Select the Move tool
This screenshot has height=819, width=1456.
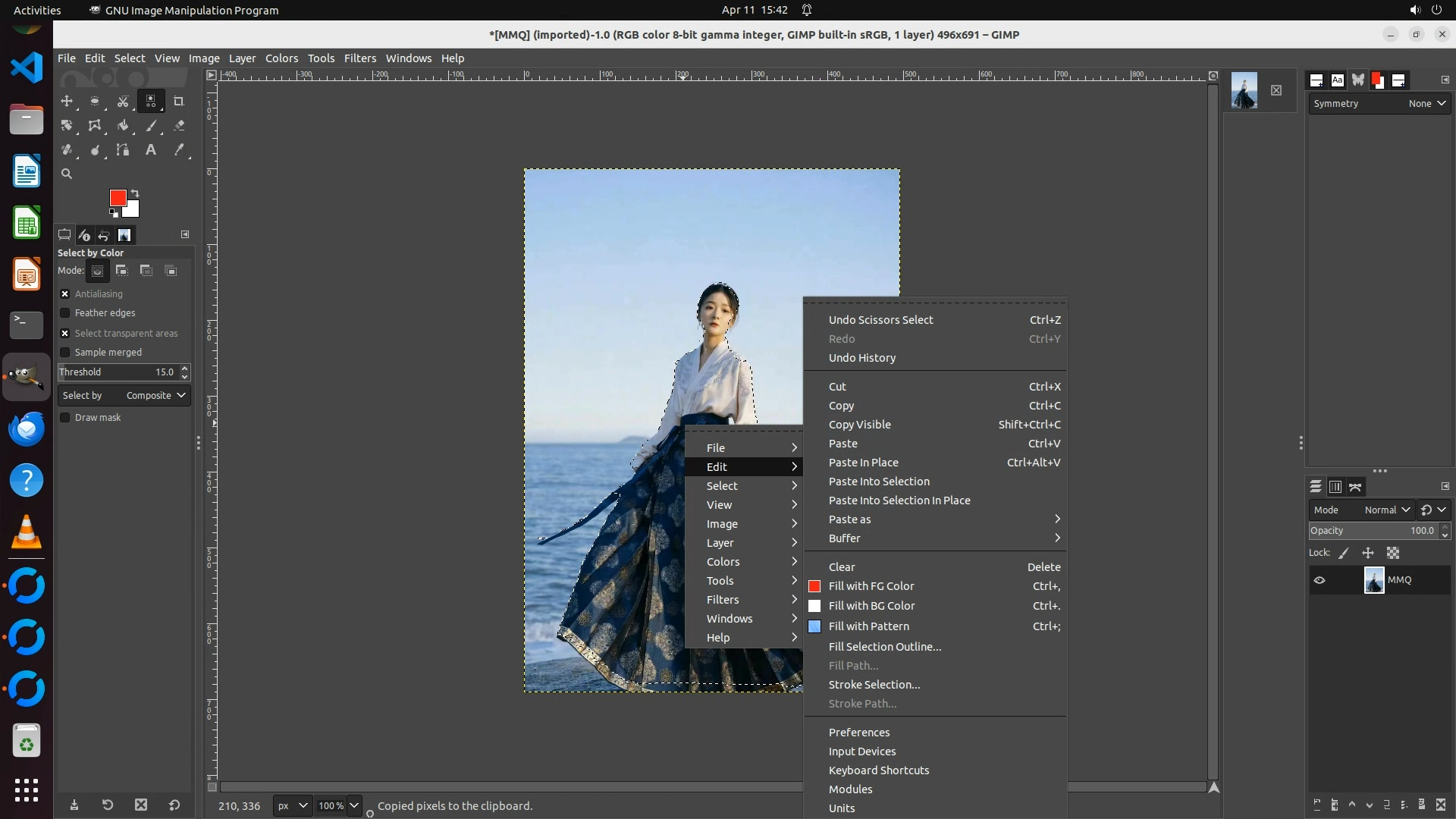pyautogui.click(x=67, y=101)
